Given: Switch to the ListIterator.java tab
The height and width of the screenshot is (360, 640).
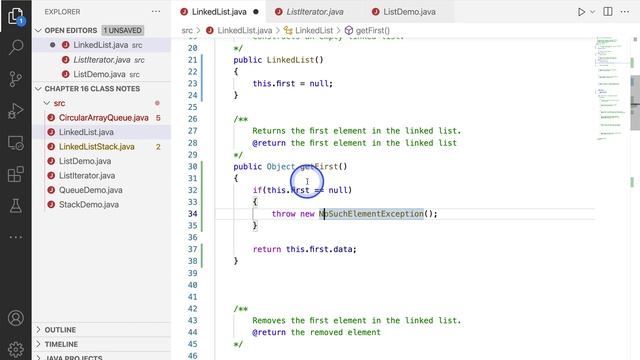Looking at the screenshot, I should (314, 12).
